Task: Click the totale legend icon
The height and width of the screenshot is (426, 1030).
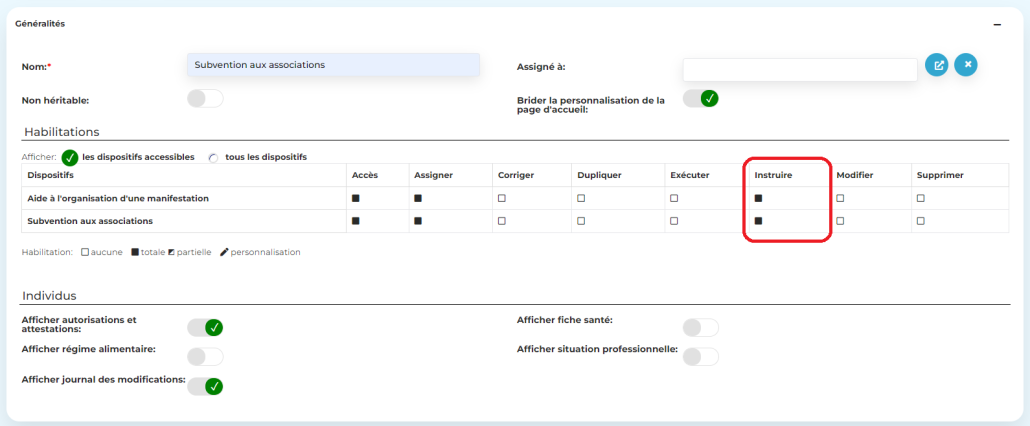Action: click(135, 252)
